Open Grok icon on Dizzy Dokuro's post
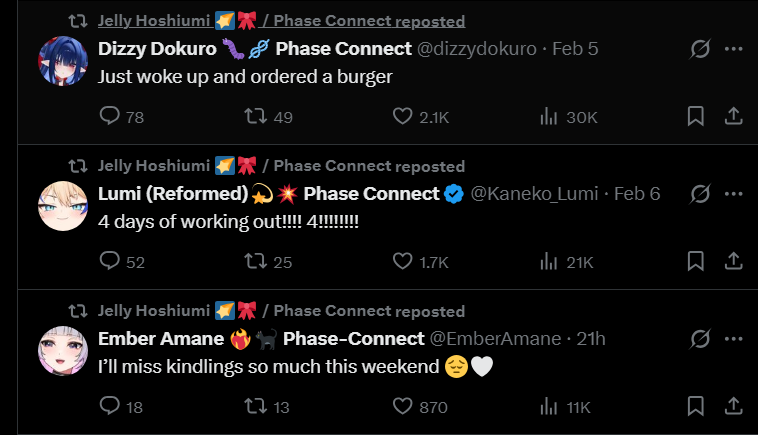The image size is (758, 435). tap(700, 49)
